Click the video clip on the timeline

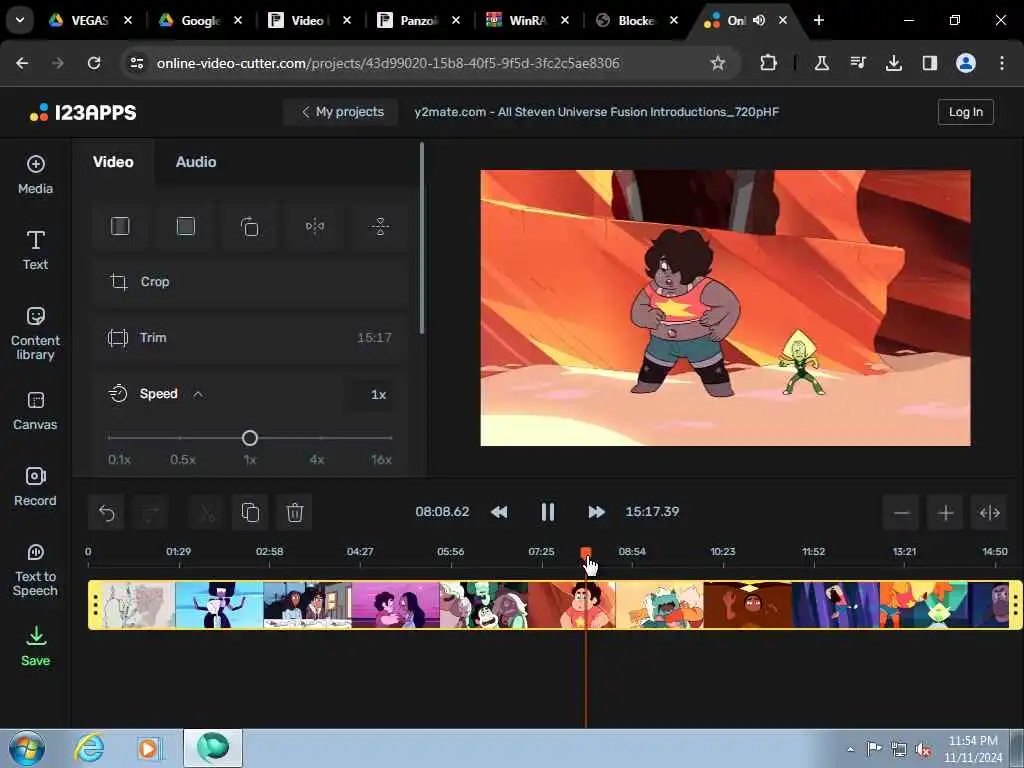pos(555,605)
